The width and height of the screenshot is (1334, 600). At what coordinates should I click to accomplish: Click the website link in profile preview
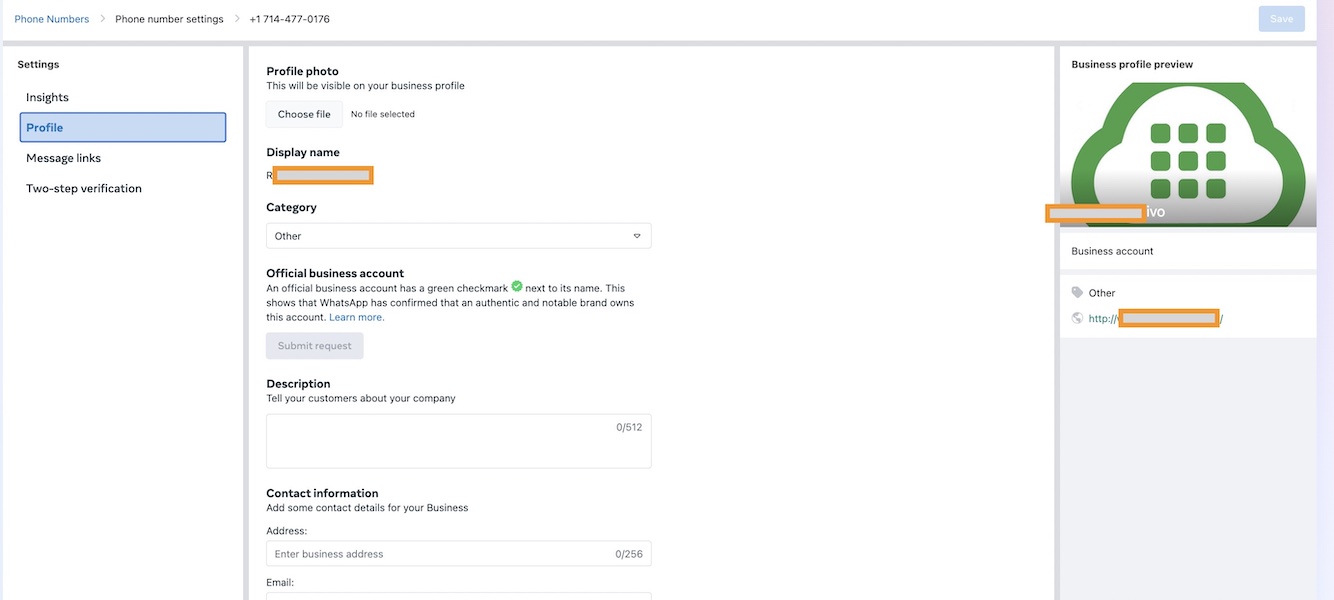[x=1156, y=318]
